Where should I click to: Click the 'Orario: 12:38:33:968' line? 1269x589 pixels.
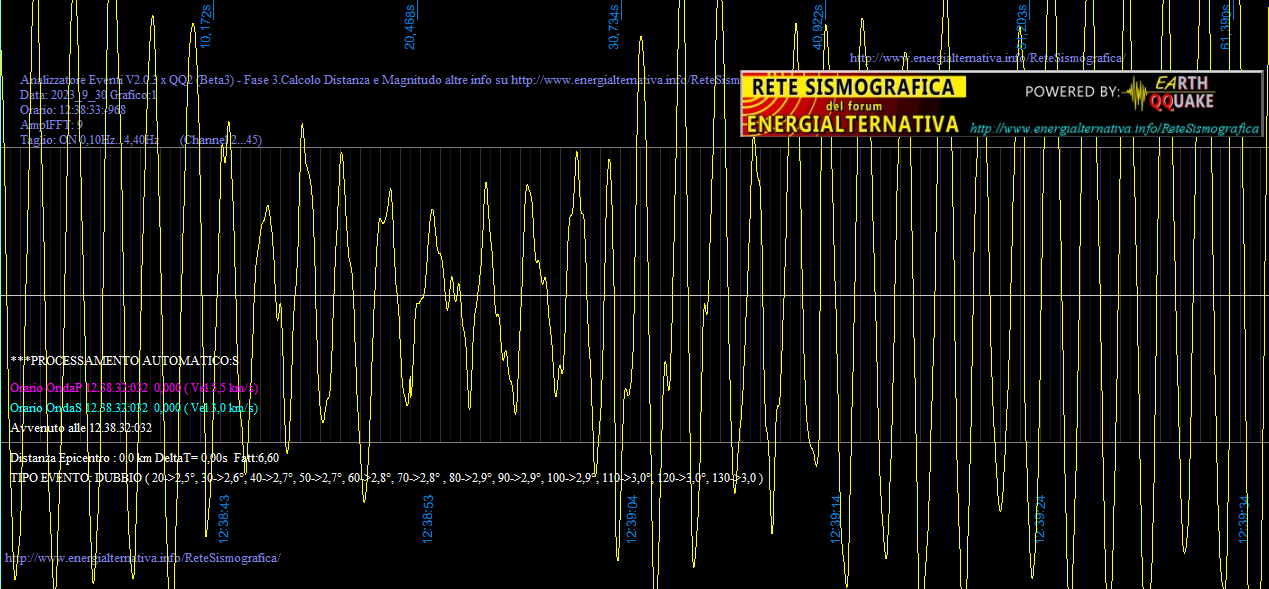(73, 110)
